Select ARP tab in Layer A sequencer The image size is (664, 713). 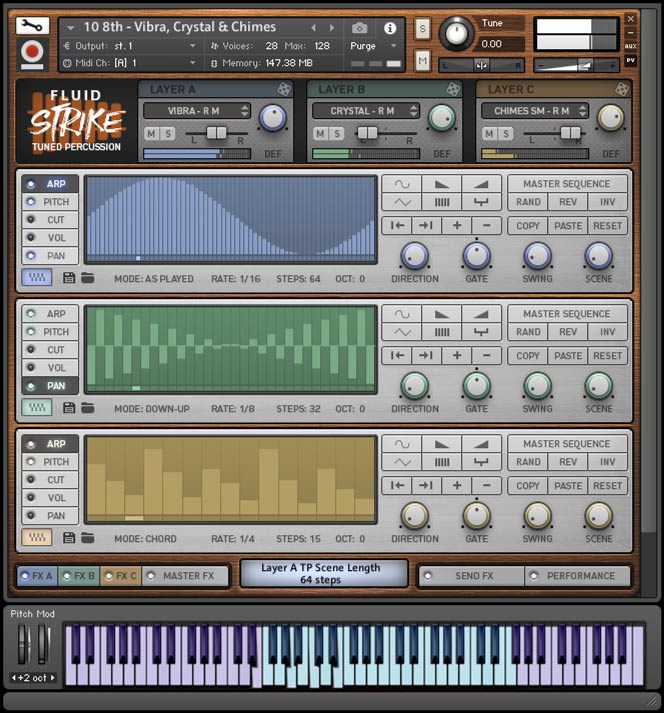pyautogui.click(x=50, y=184)
